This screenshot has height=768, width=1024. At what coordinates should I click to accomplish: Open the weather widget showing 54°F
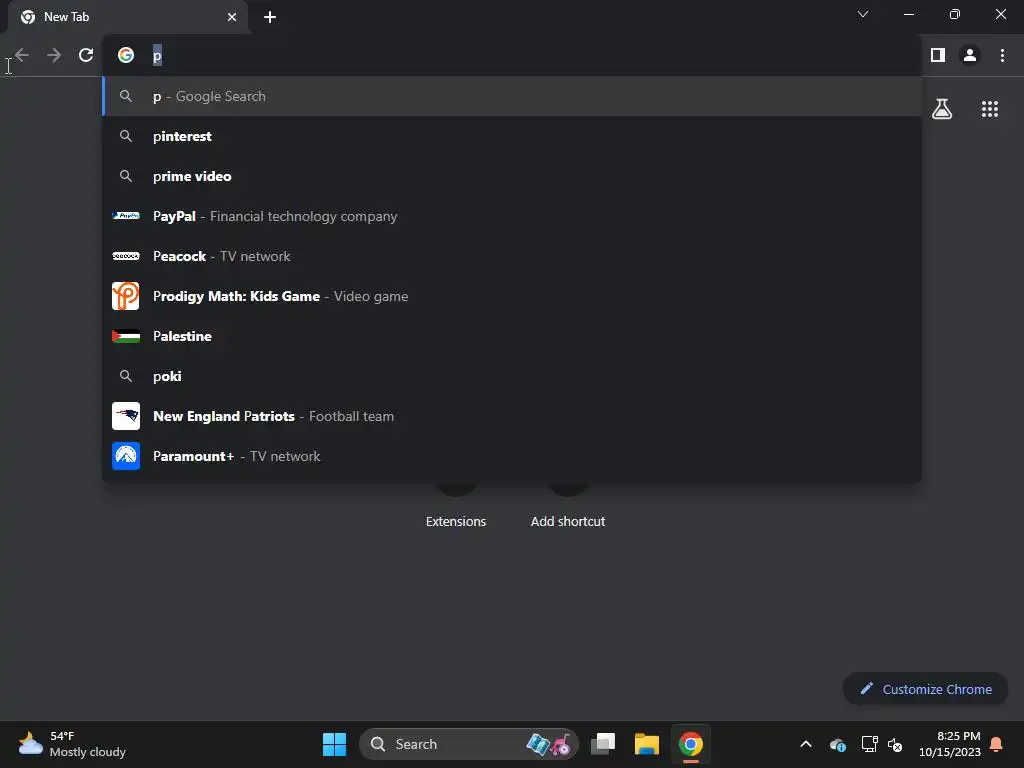(72, 744)
